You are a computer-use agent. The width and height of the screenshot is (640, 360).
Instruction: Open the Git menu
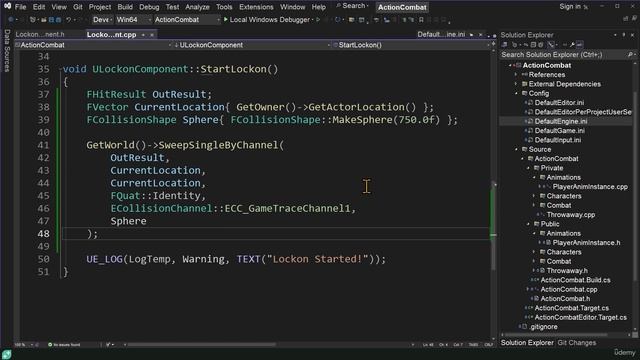point(78,7)
